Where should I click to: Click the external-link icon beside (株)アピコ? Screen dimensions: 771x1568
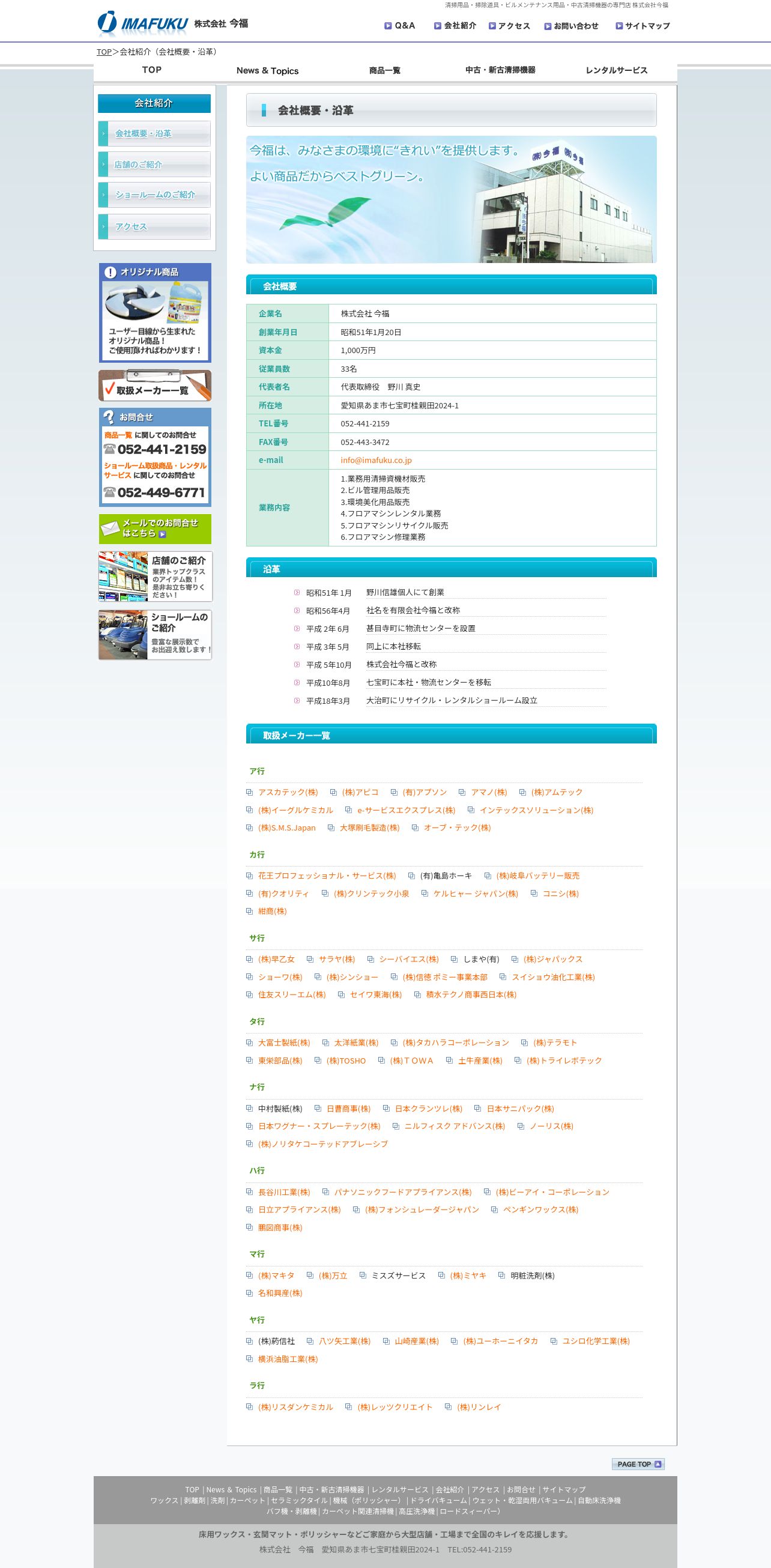pyautogui.click(x=333, y=792)
